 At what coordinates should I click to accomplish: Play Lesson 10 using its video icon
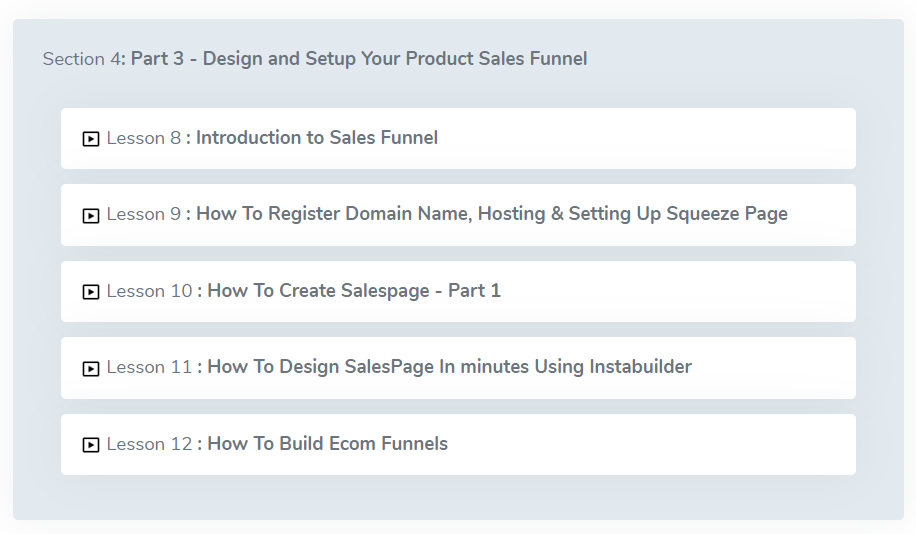[91, 292]
